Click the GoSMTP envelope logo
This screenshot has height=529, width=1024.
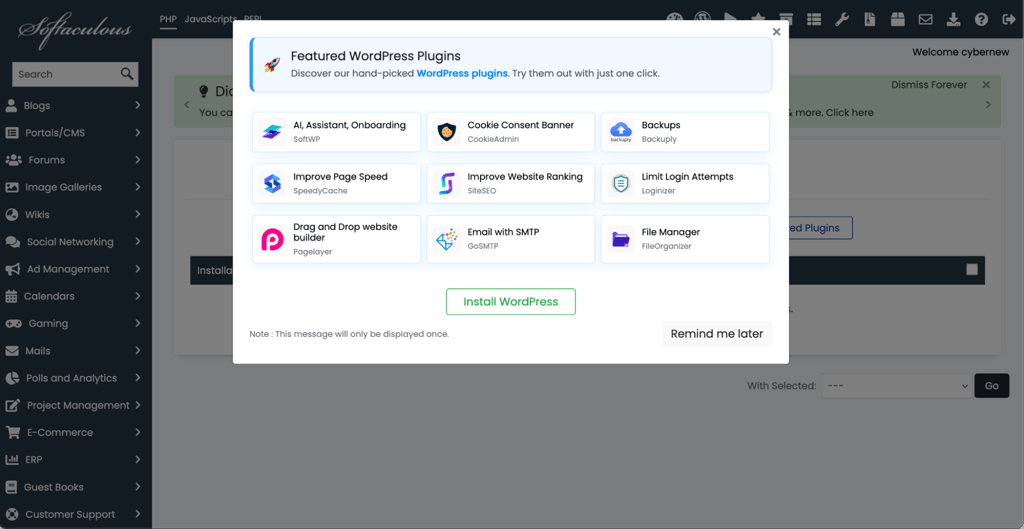[446, 239]
